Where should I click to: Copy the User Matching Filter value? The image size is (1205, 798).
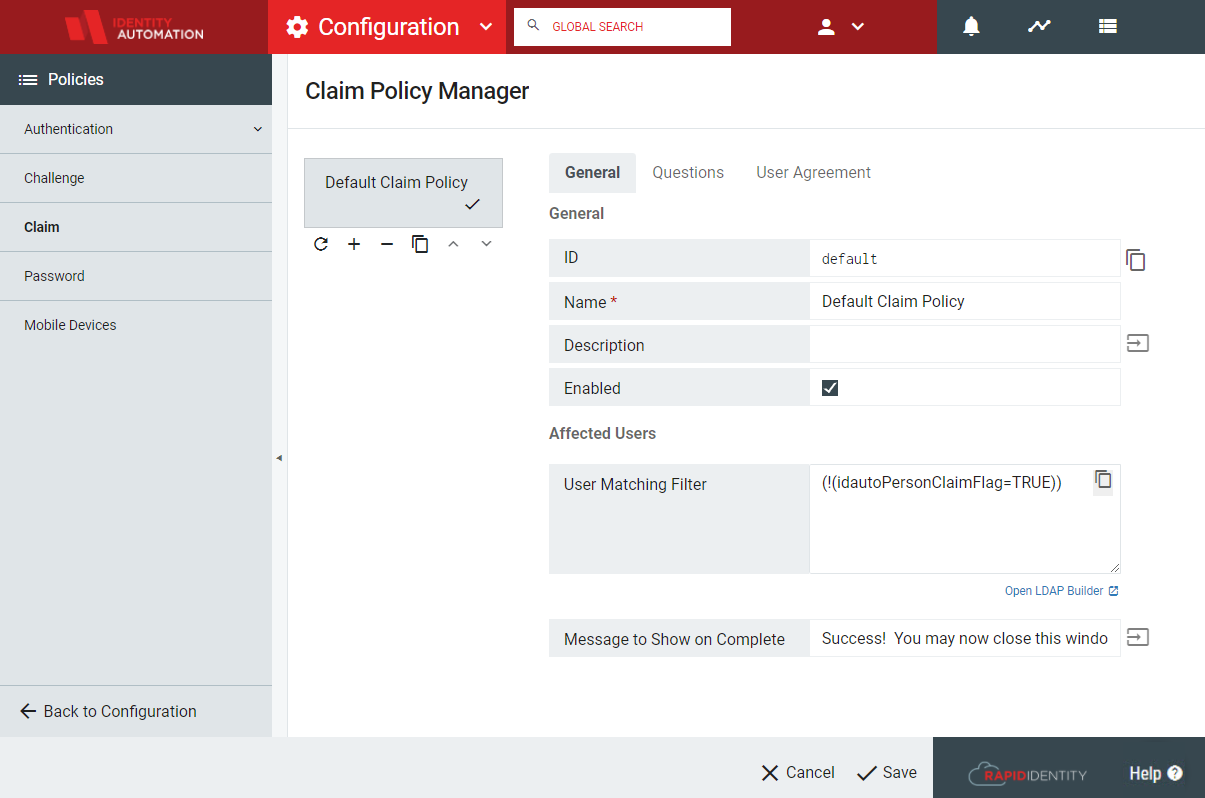pyautogui.click(x=1103, y=479)
